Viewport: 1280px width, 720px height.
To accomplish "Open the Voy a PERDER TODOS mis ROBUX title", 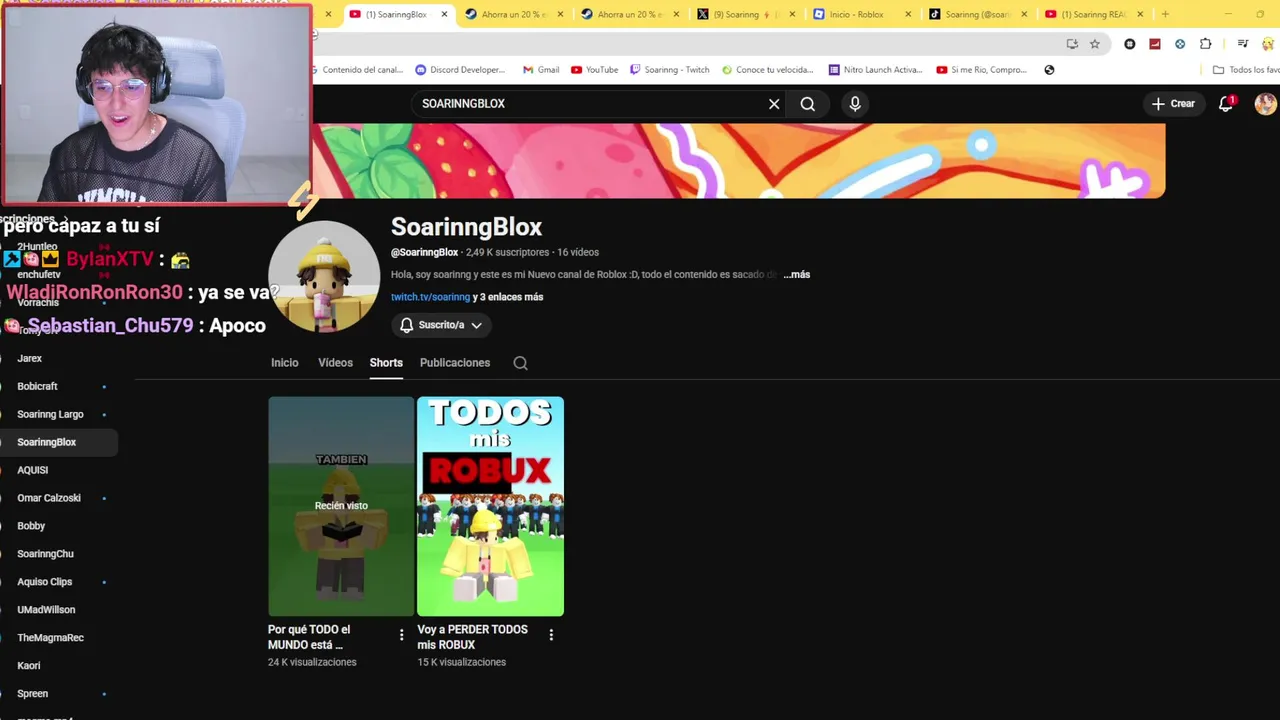I will pyautogui.click(x=473, y=637).
